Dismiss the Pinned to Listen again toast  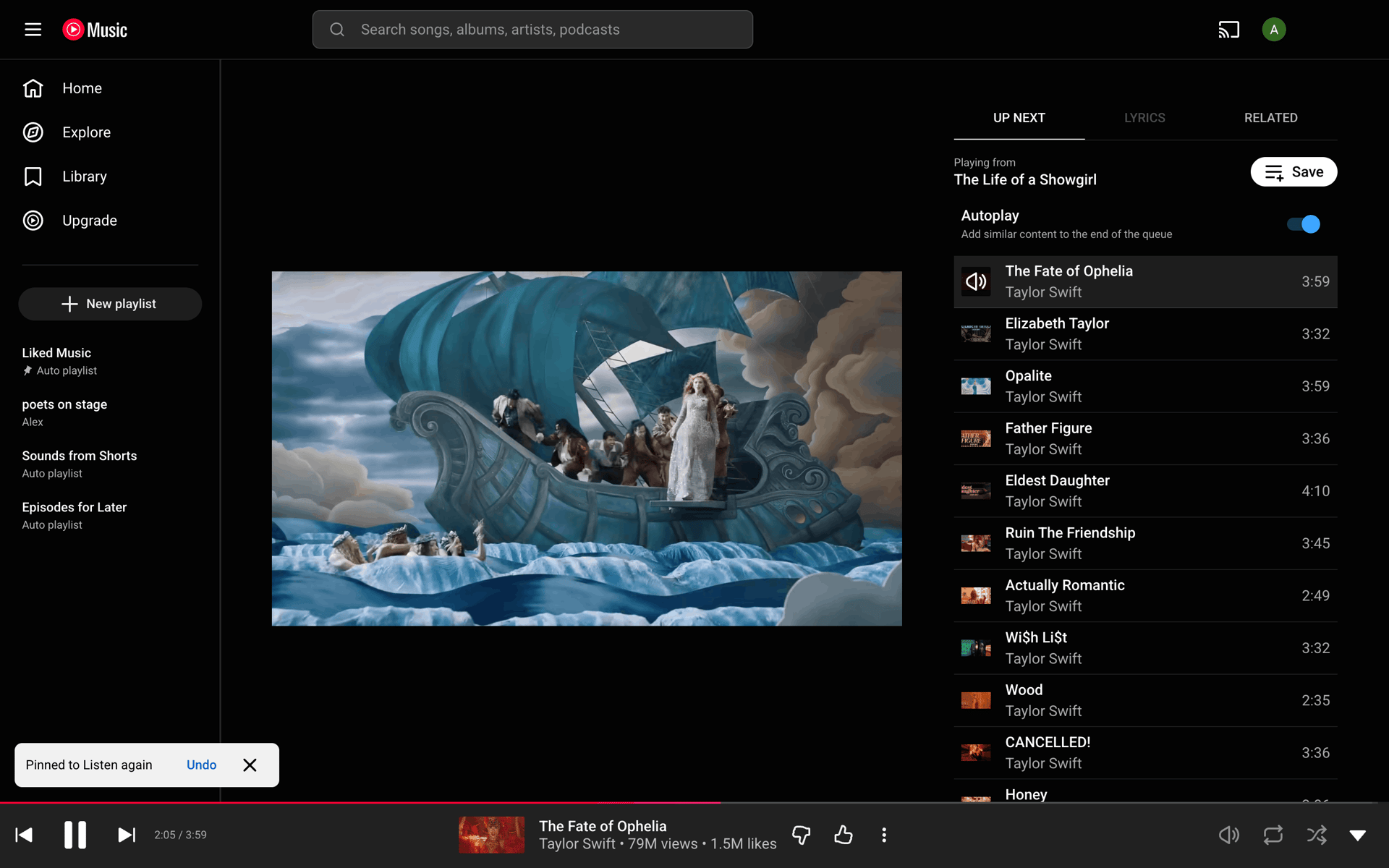click(250, 765)
